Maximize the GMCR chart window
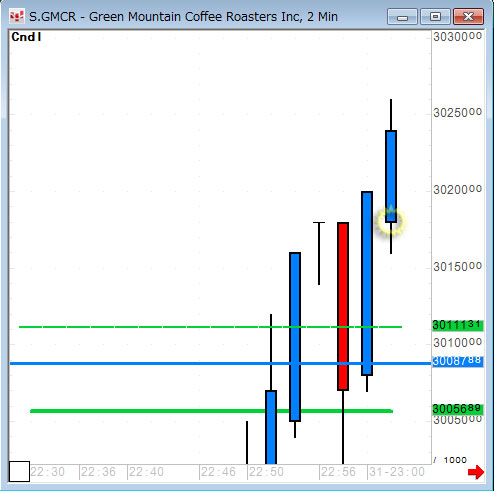 435,17
